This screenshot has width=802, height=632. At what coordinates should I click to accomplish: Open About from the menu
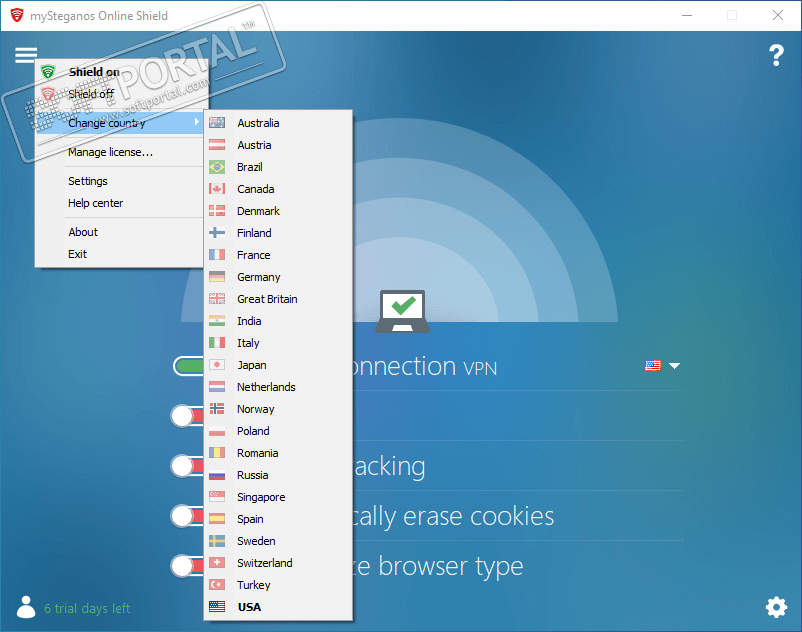tap(120, 232)
